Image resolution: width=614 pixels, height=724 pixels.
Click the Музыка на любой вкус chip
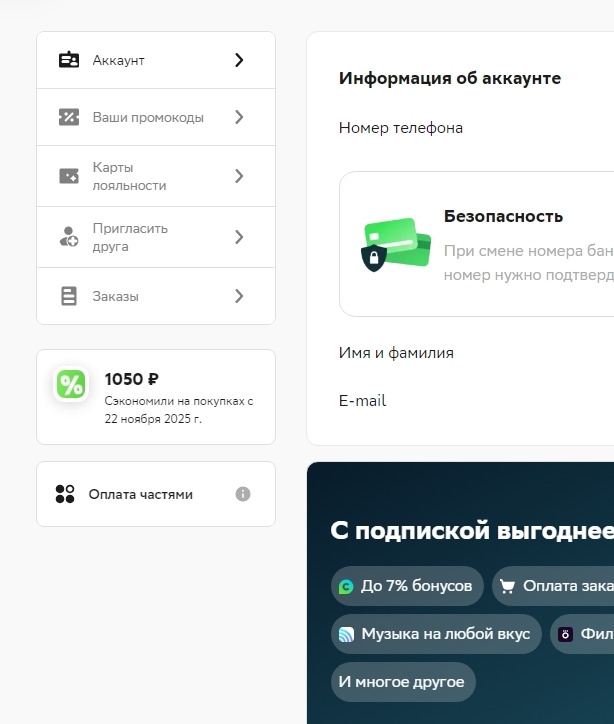[x=436, y=634]
